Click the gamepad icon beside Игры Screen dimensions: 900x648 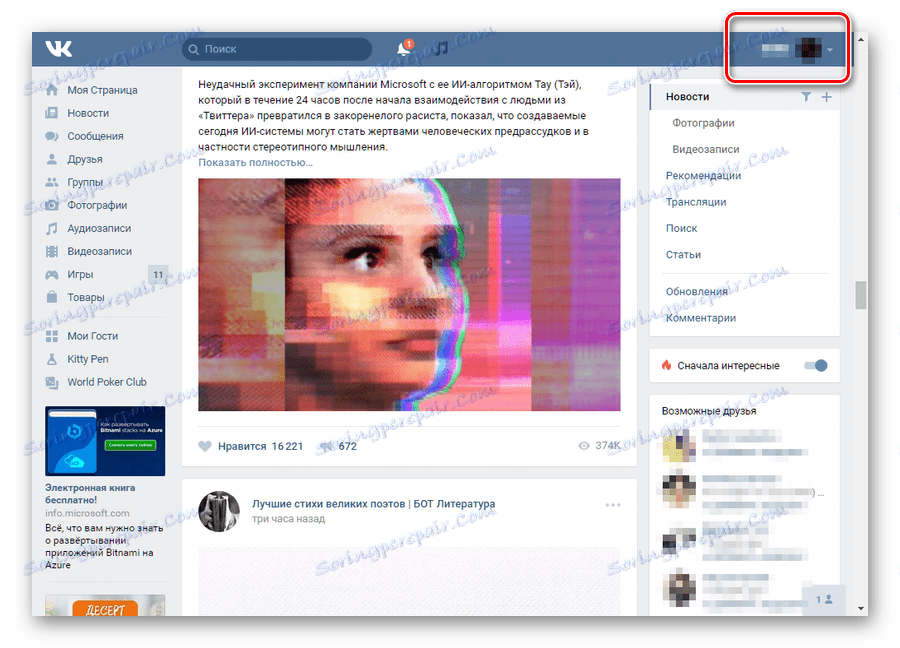(x=52, y=274)
